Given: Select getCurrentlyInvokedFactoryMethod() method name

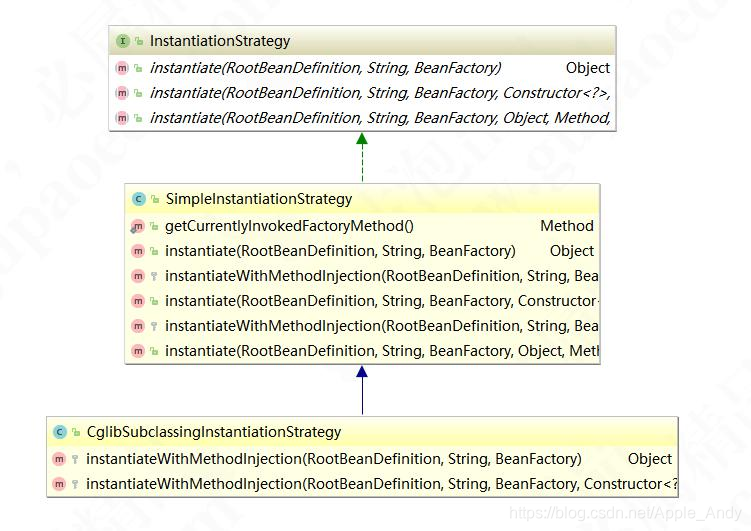Looking at the screenshot, I should click(289, 226).
